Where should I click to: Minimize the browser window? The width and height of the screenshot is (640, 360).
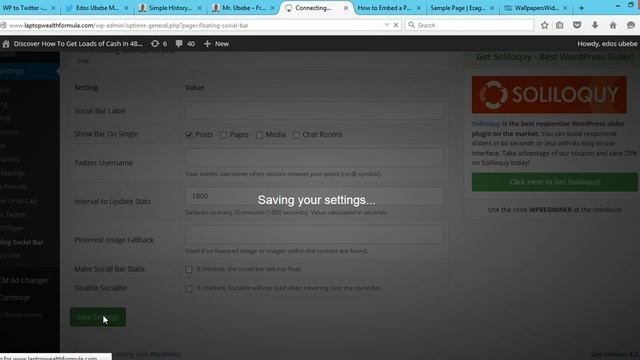pos(618,5)
